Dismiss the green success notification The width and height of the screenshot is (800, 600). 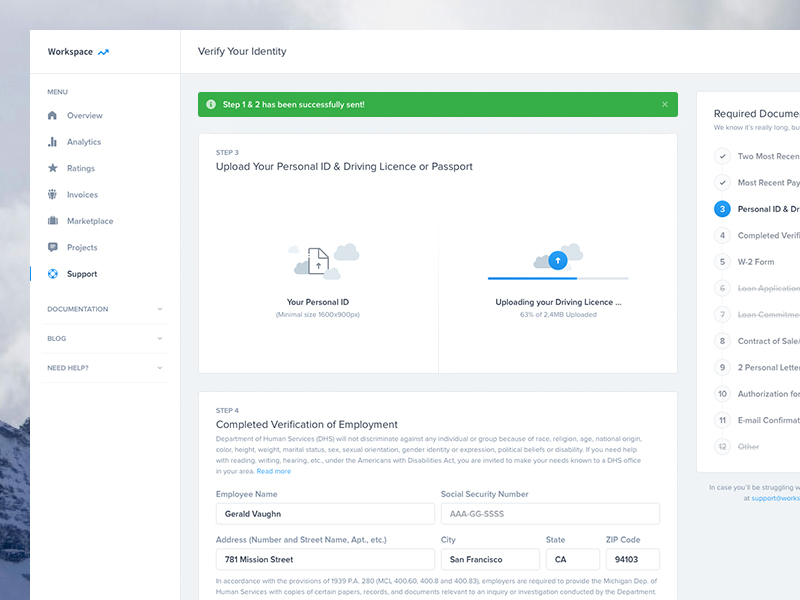pyautogui.click(x=664, y=104)
